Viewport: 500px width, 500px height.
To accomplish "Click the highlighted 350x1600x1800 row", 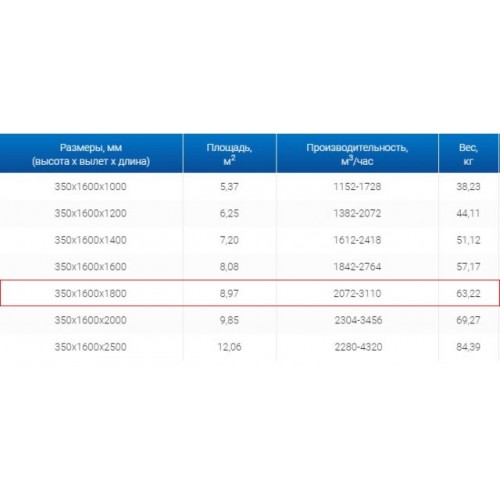I will click(250, 293).
